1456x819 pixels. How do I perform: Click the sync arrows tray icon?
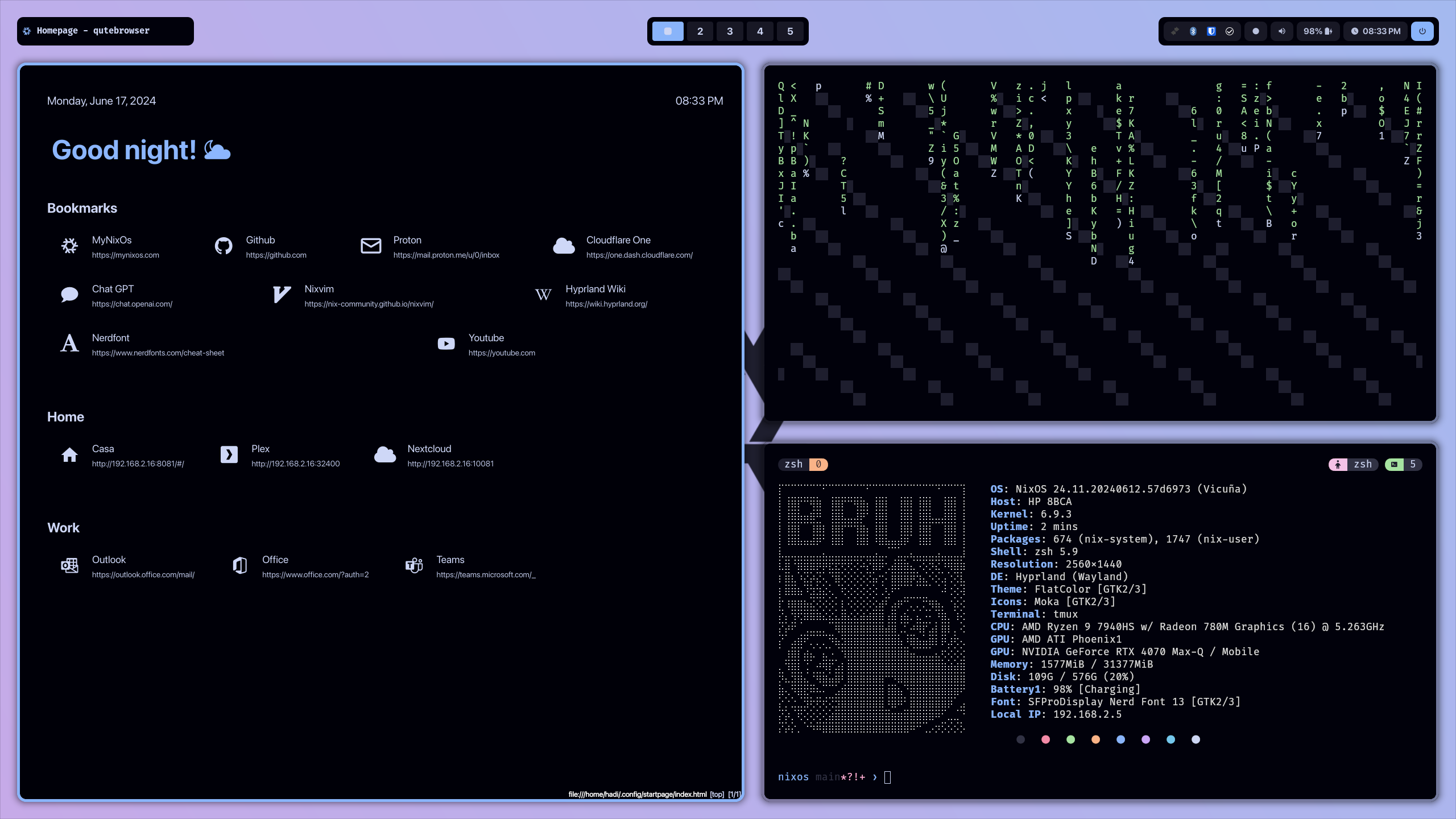1175,31
